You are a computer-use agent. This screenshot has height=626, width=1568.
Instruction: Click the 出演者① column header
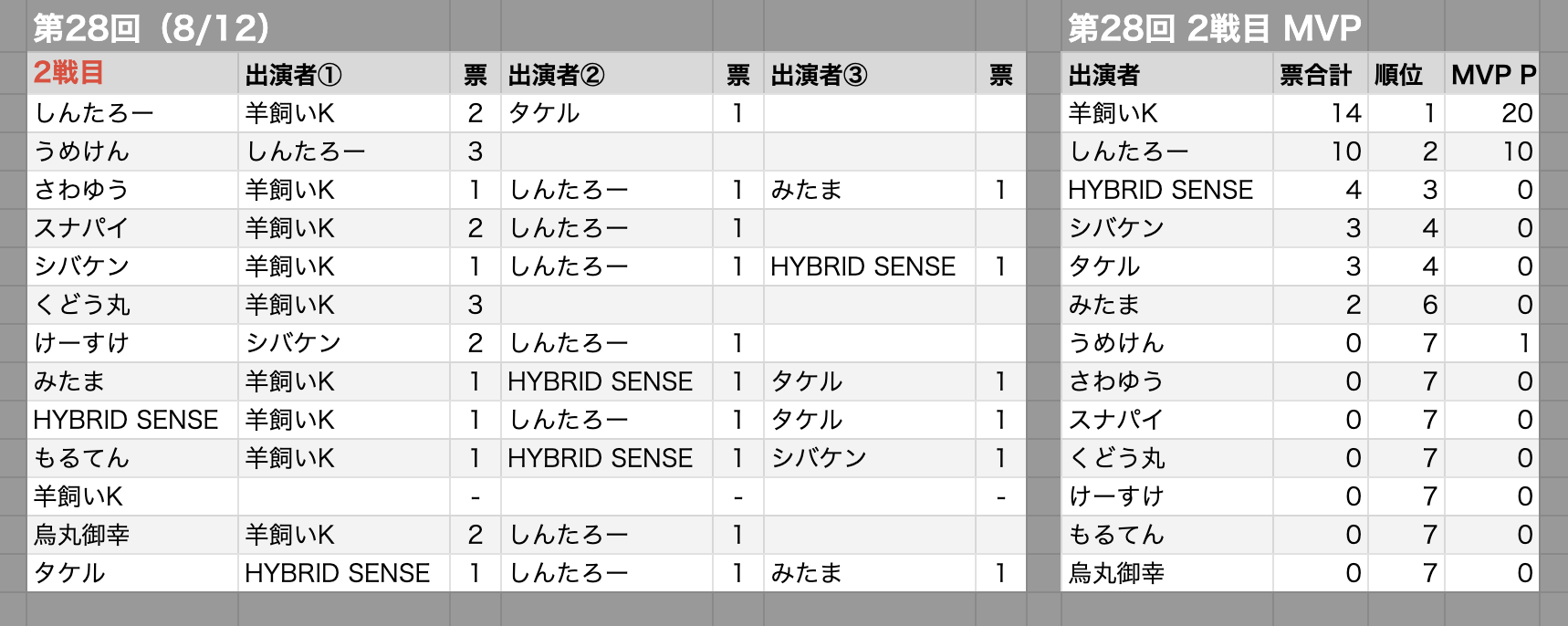tap(344, 74)
